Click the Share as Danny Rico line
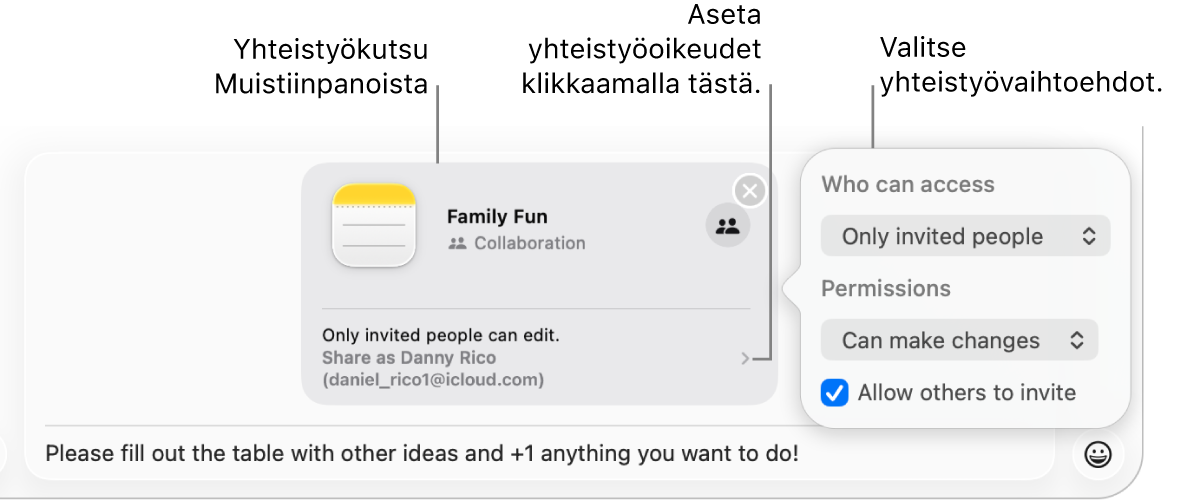Screen dimensions: 1186x500 409,358
